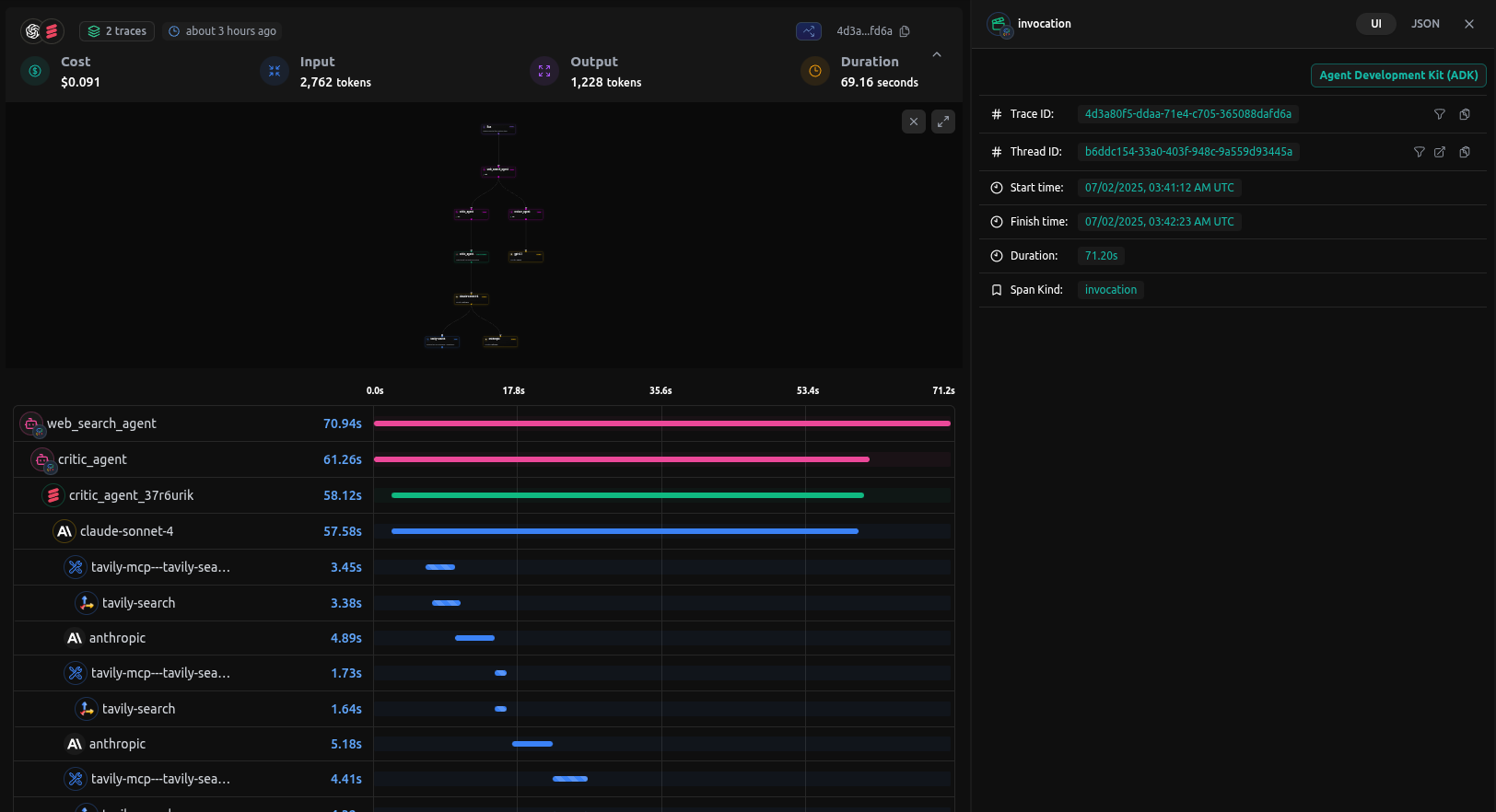
Task: Copy the short ID 4d3a...fd6a
Action: tap(905, 31)
